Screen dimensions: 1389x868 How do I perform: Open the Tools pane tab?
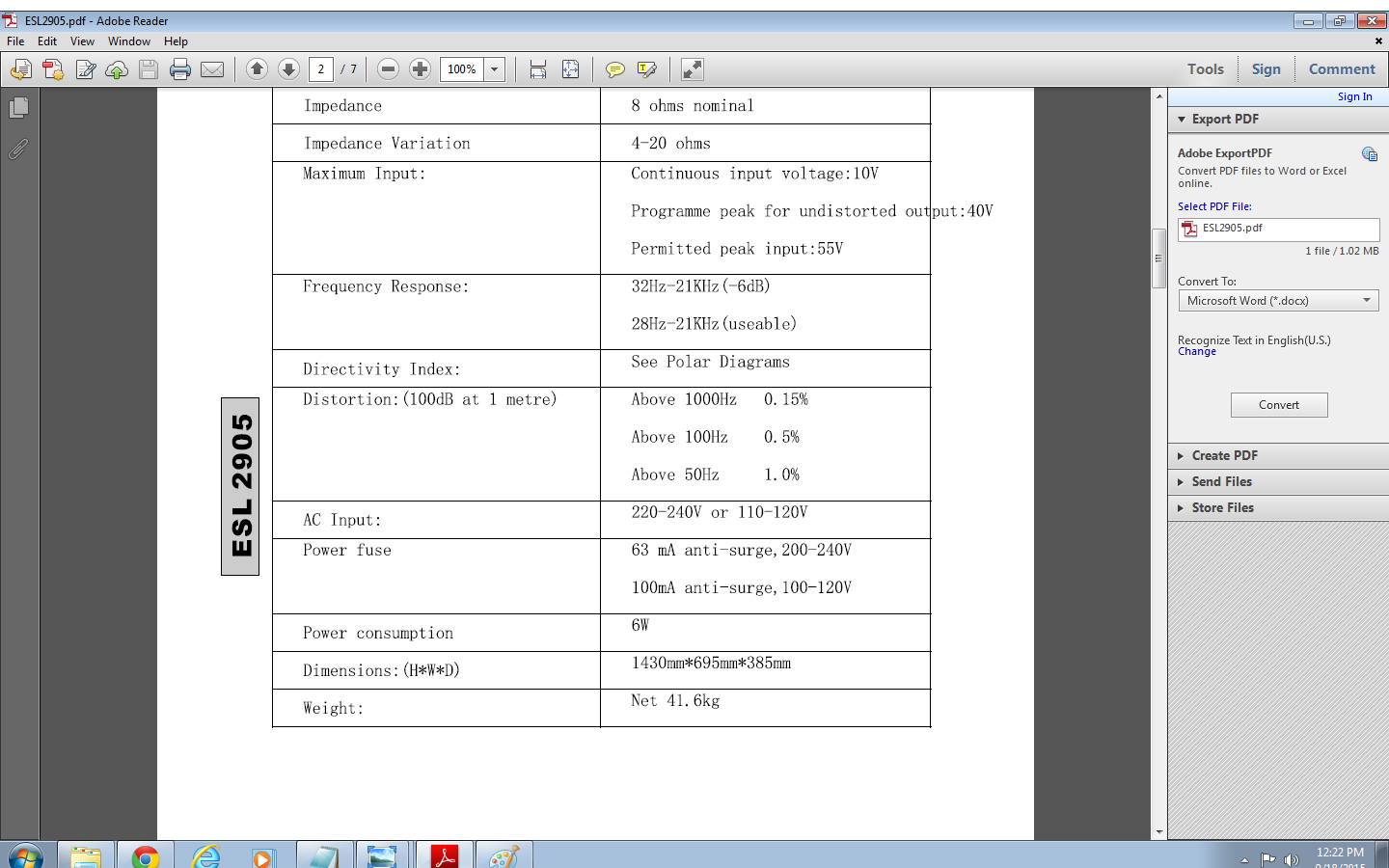[x=1206, y=69]
